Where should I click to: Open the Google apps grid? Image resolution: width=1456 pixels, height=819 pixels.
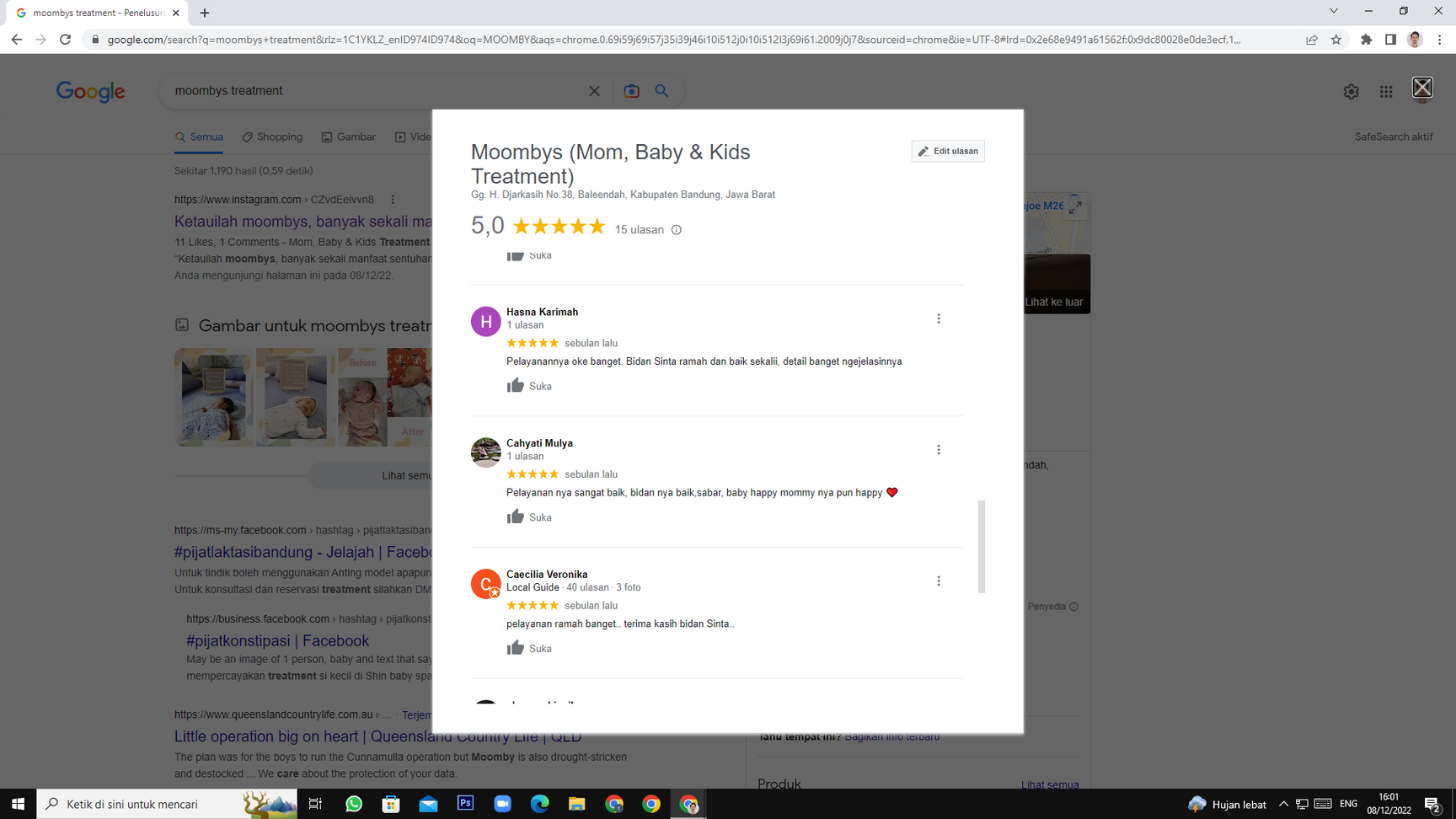click(x=1386, y=92)
